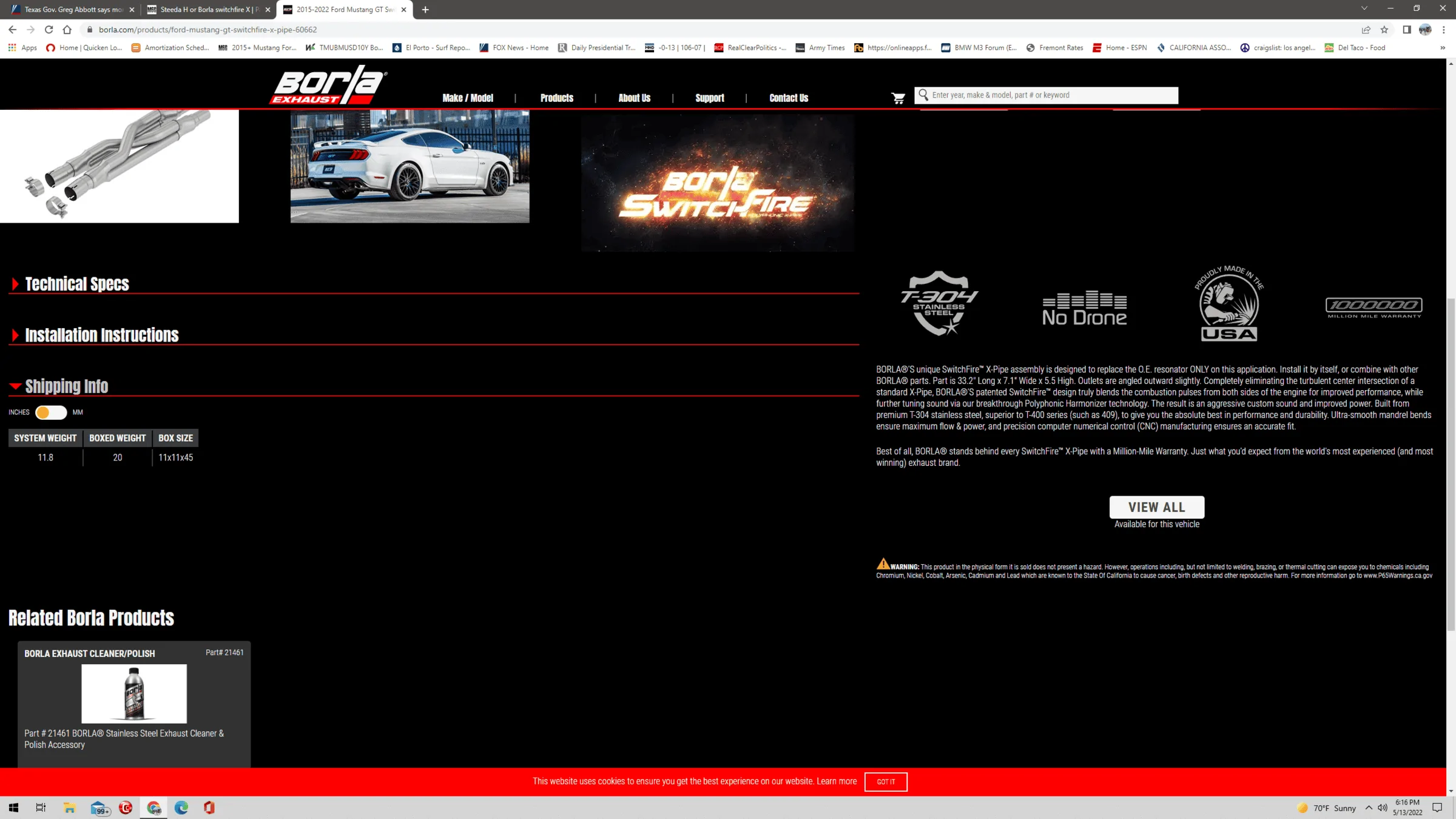Reload the current page
Screen dimensions: 1456x819
point(49,29)
